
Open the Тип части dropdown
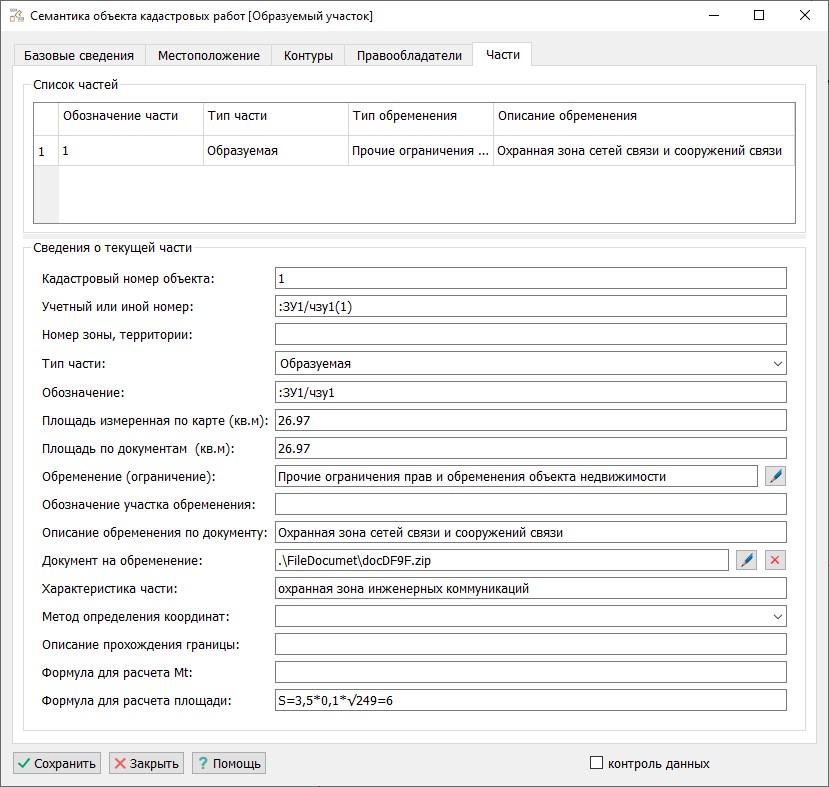pos(530,364)
